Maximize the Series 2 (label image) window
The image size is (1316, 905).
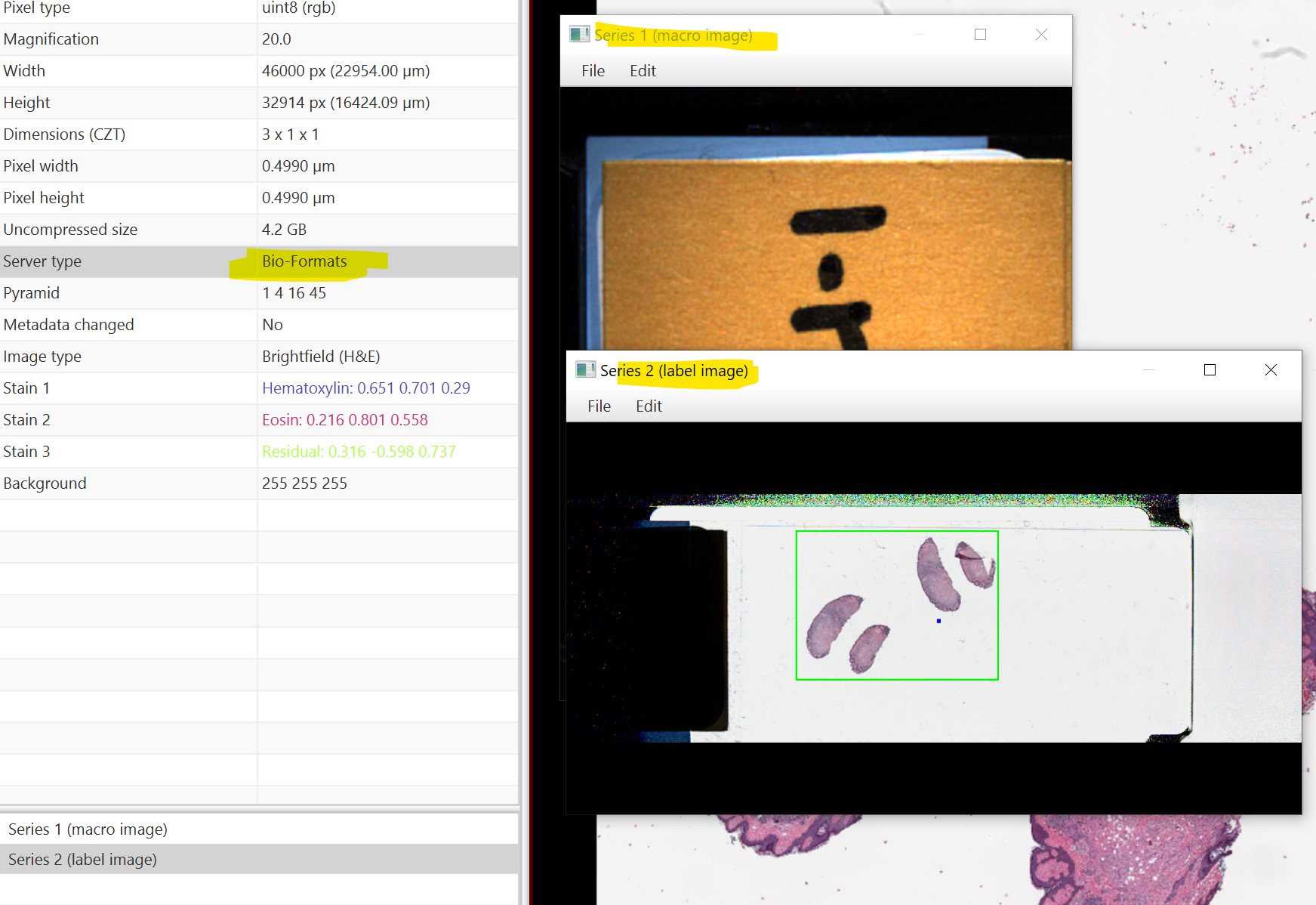pos(1210,369)
